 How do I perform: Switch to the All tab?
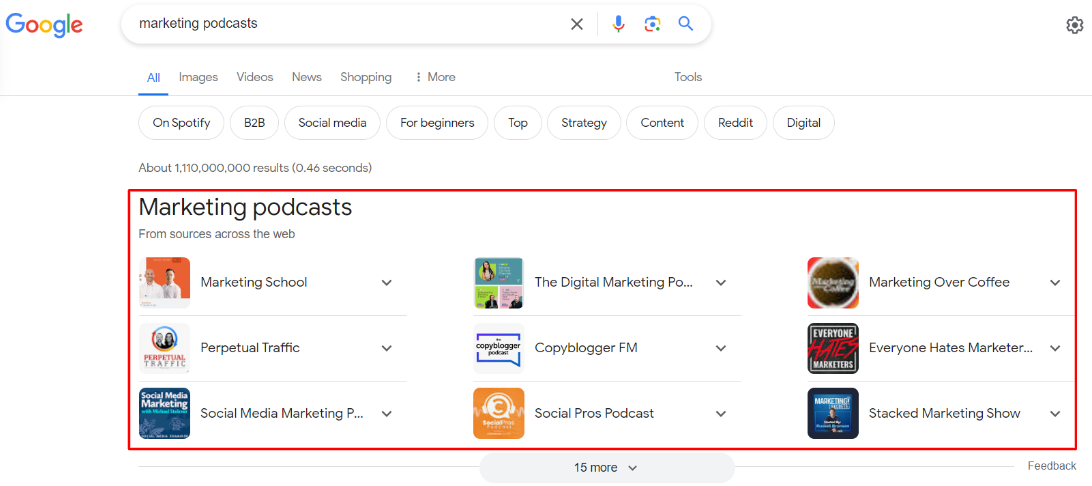coord(153,77)
